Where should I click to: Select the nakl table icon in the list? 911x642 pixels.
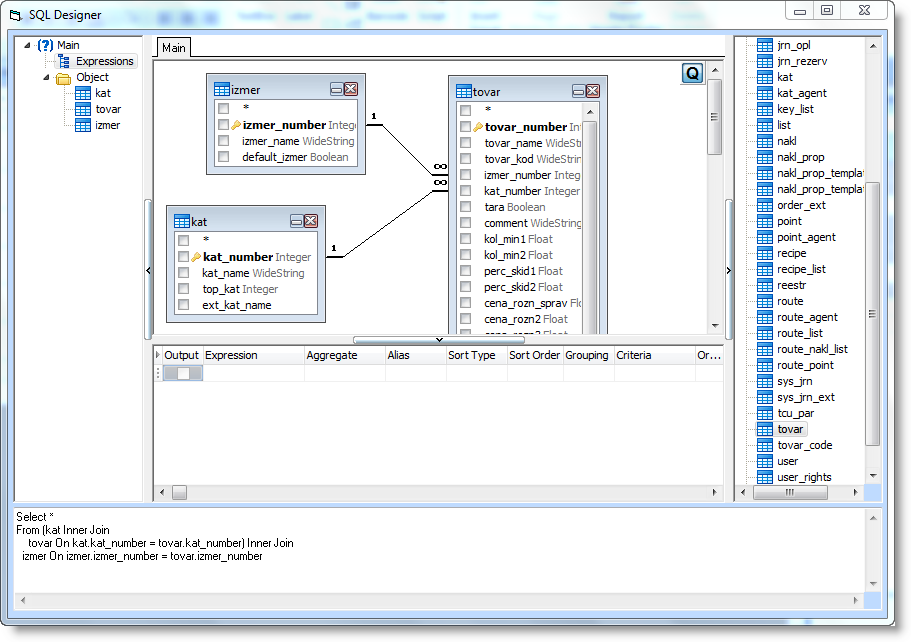765,141
